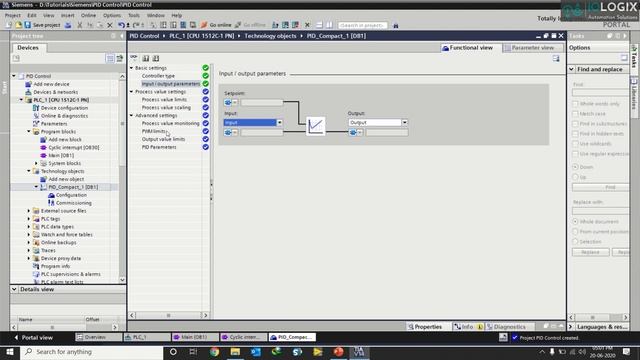
Task: Click the Go online toolbar icon
Action: [x=204, y=25]
